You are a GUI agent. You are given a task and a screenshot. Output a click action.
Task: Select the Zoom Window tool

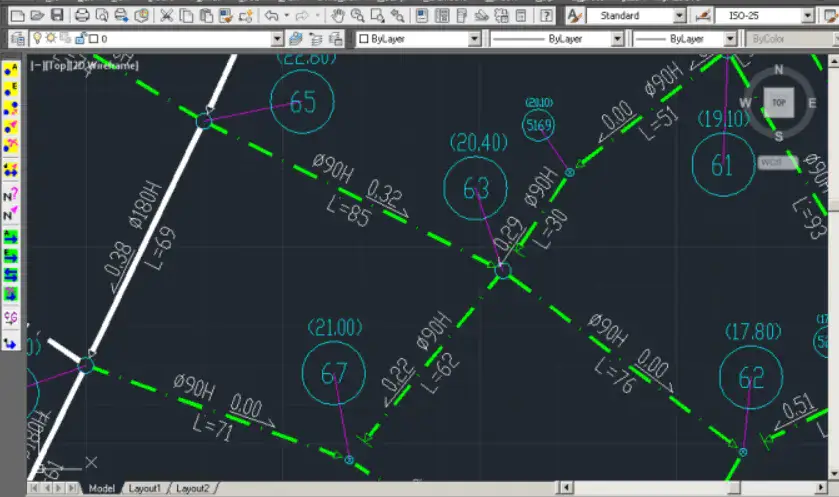pyautogui.click(x=377, y=16)
